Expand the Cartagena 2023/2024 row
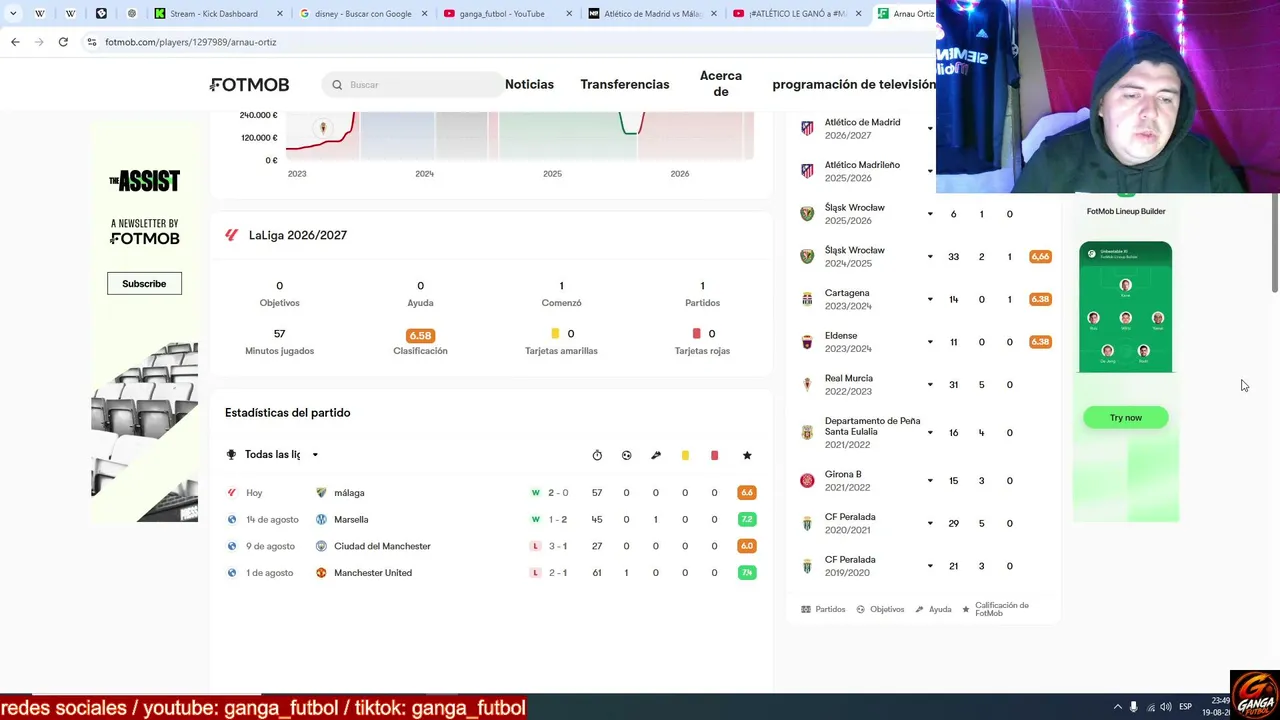The width and height of the screenshot is (1280, 720). (x=930, y=299)
